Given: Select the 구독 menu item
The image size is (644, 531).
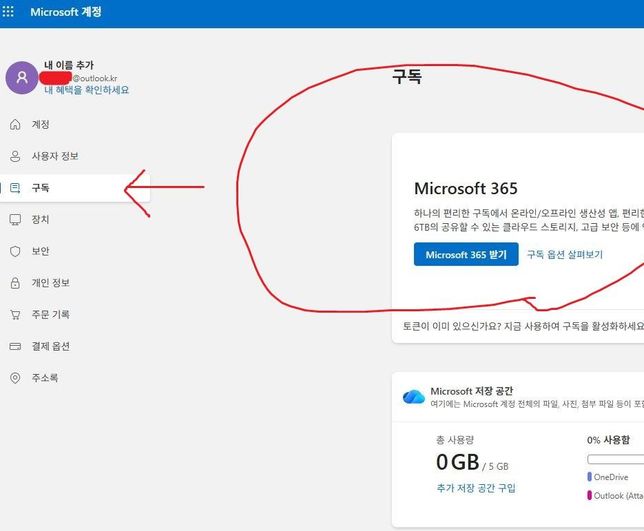Looking at the screenshot, I should tap(75, 188).
